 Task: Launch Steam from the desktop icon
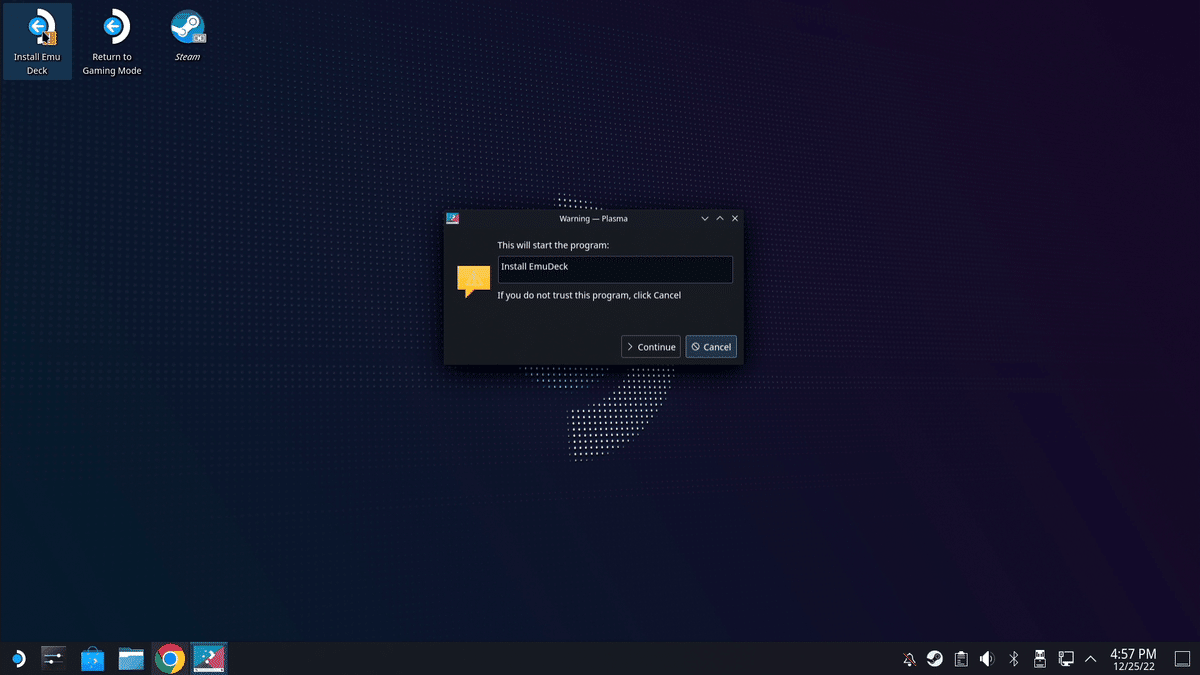[x=187, y=36]
